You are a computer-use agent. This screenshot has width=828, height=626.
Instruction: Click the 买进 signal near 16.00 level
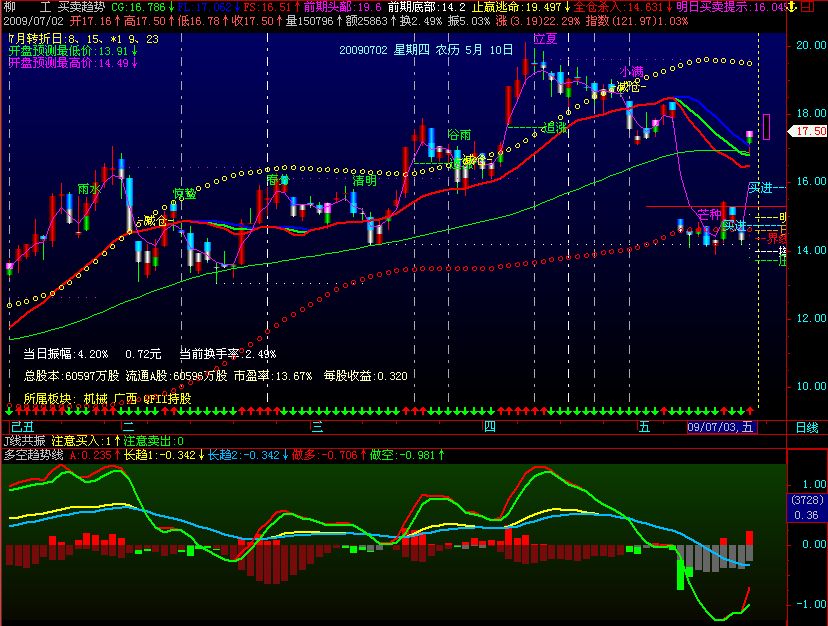[x=760, y=188]
